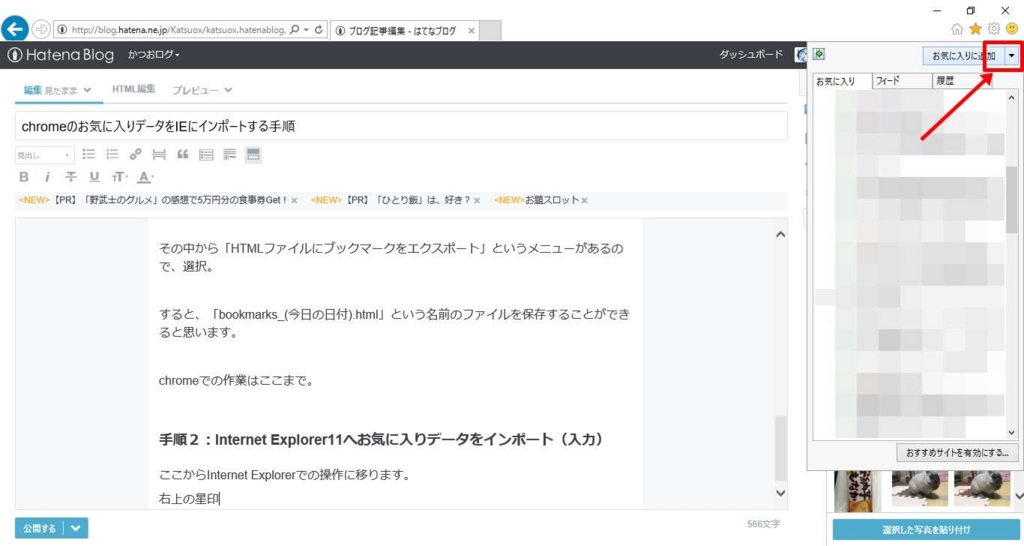This screenshot has width=1024, height=546.
Task: Open the IE home page icon
Action: click(957, 29)
